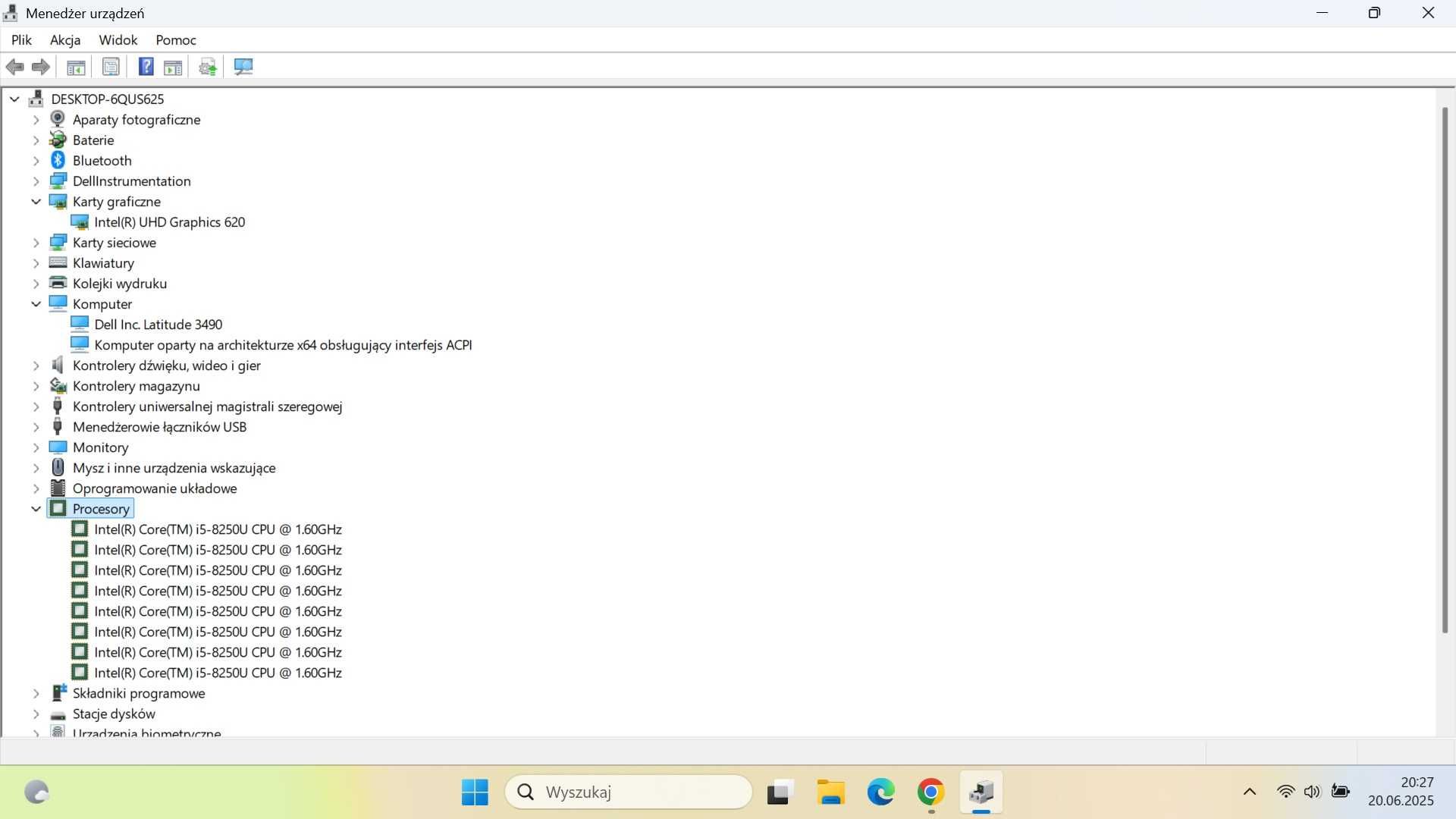Open Microsoft Edge from the taskbar
The width and height of the screenshot is (1456, 819).
pos(880,792)
